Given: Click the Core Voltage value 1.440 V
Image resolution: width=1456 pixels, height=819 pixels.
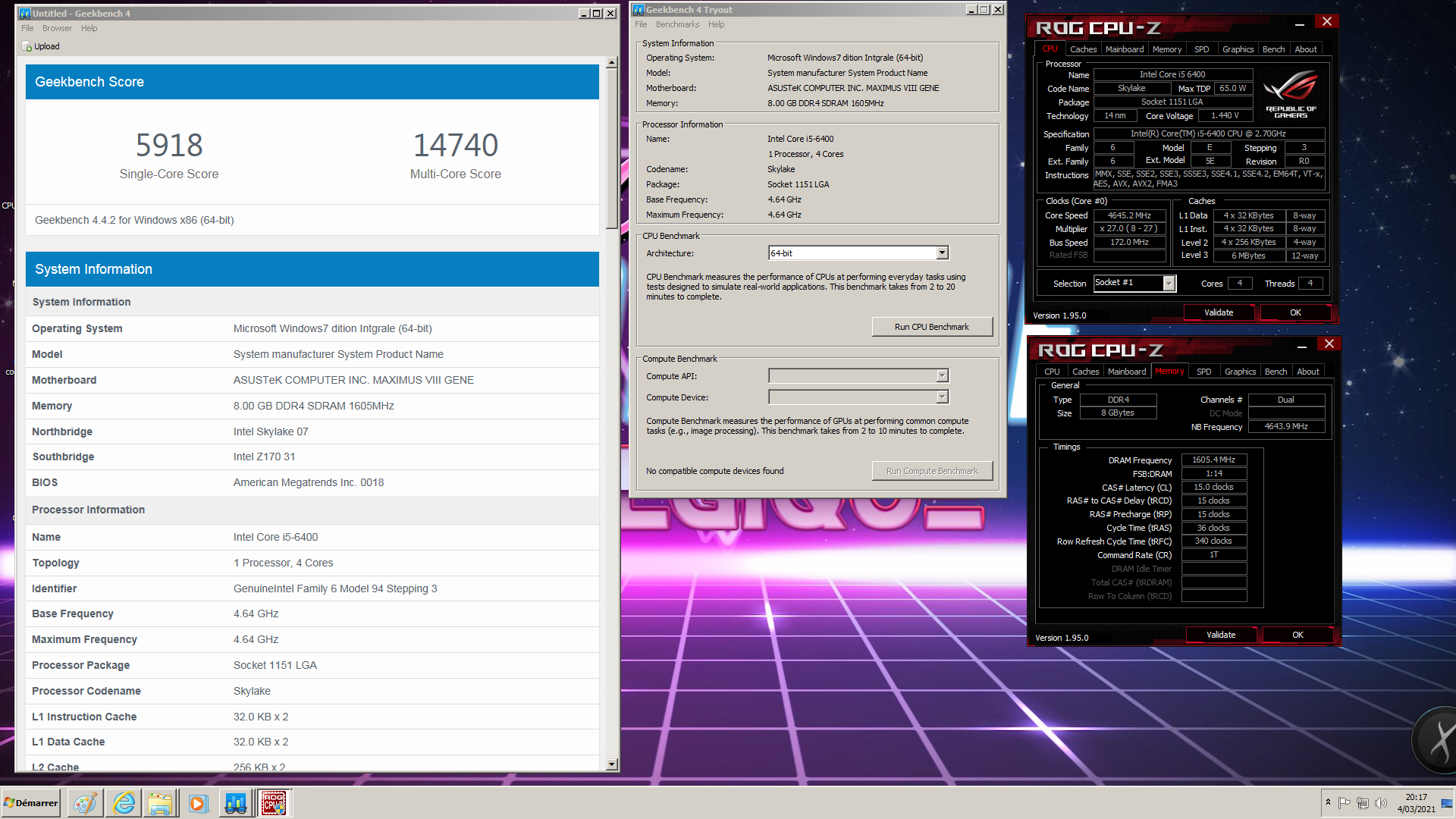Looking at the screenshot, I should (x=1225, y=115).
